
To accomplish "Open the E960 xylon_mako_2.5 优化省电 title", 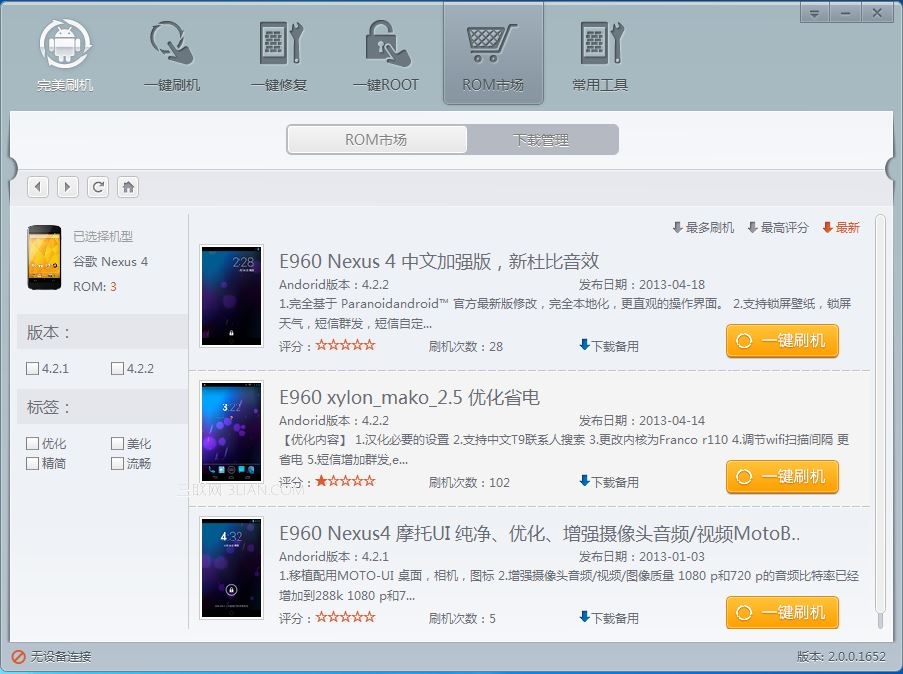I will coord(409,397).
